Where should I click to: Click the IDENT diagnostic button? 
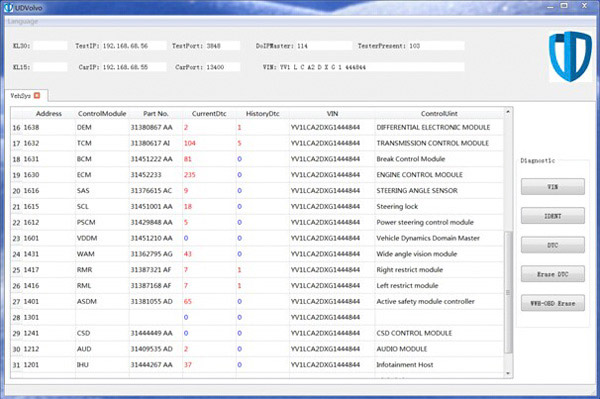click(553, 216)
